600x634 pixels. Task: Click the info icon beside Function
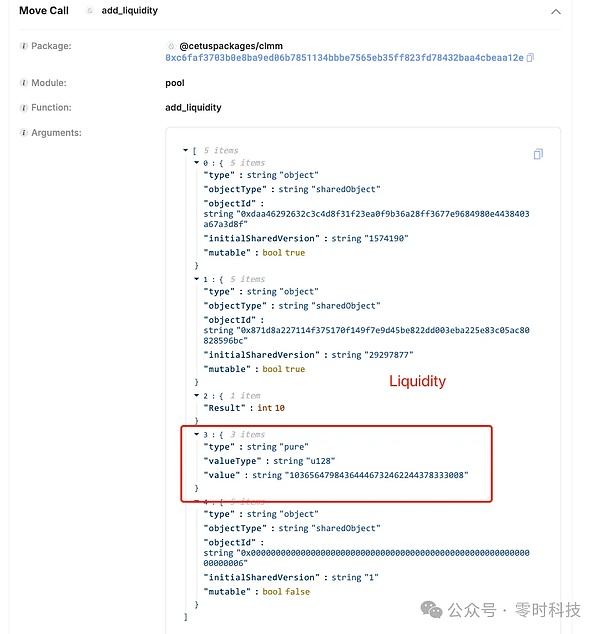click(23, 107)
